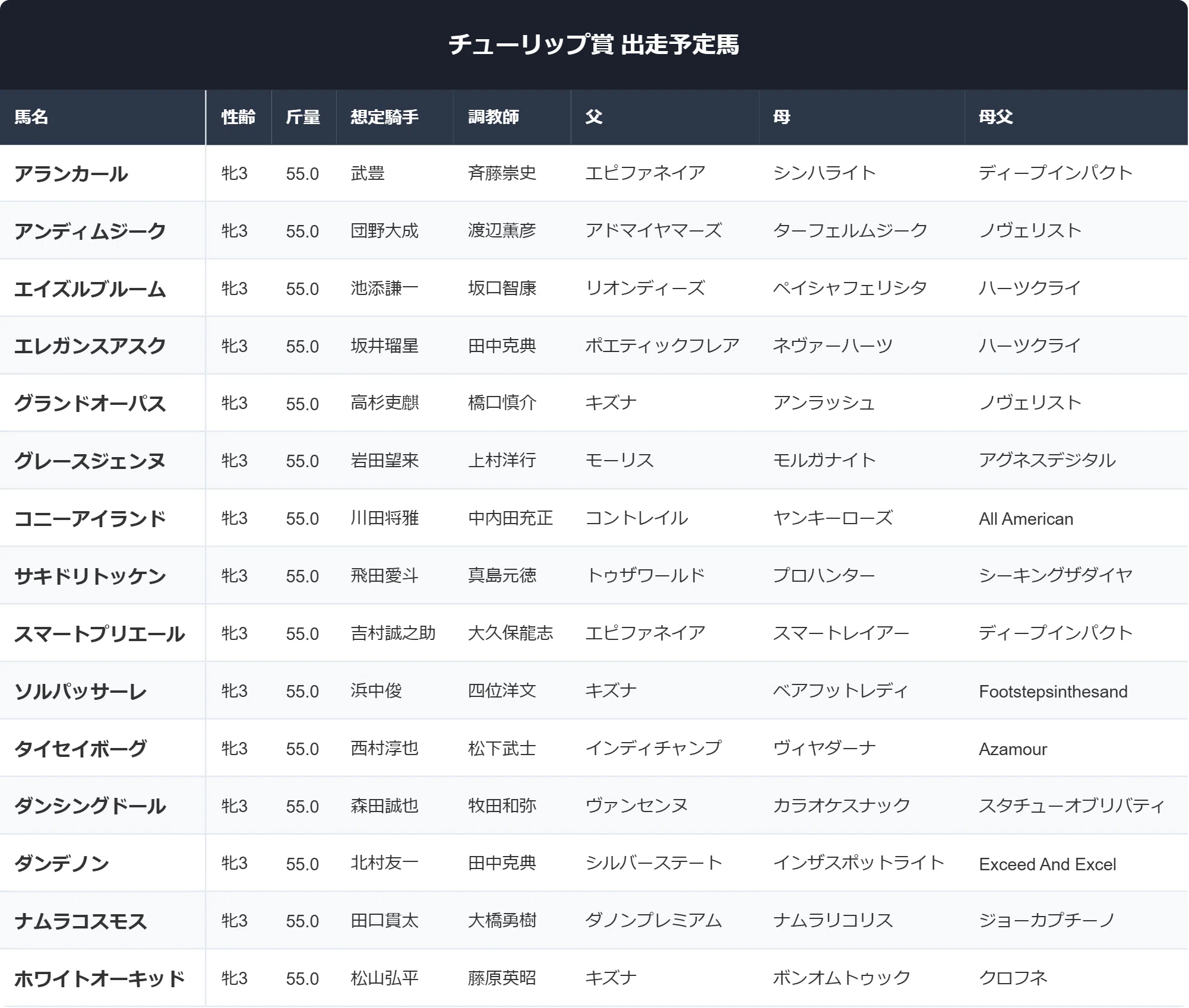Image resolution: width=1189 pixels, height=1008 pixels.
Task: Click damsire クロフネ
Action: coord(1013,978)
